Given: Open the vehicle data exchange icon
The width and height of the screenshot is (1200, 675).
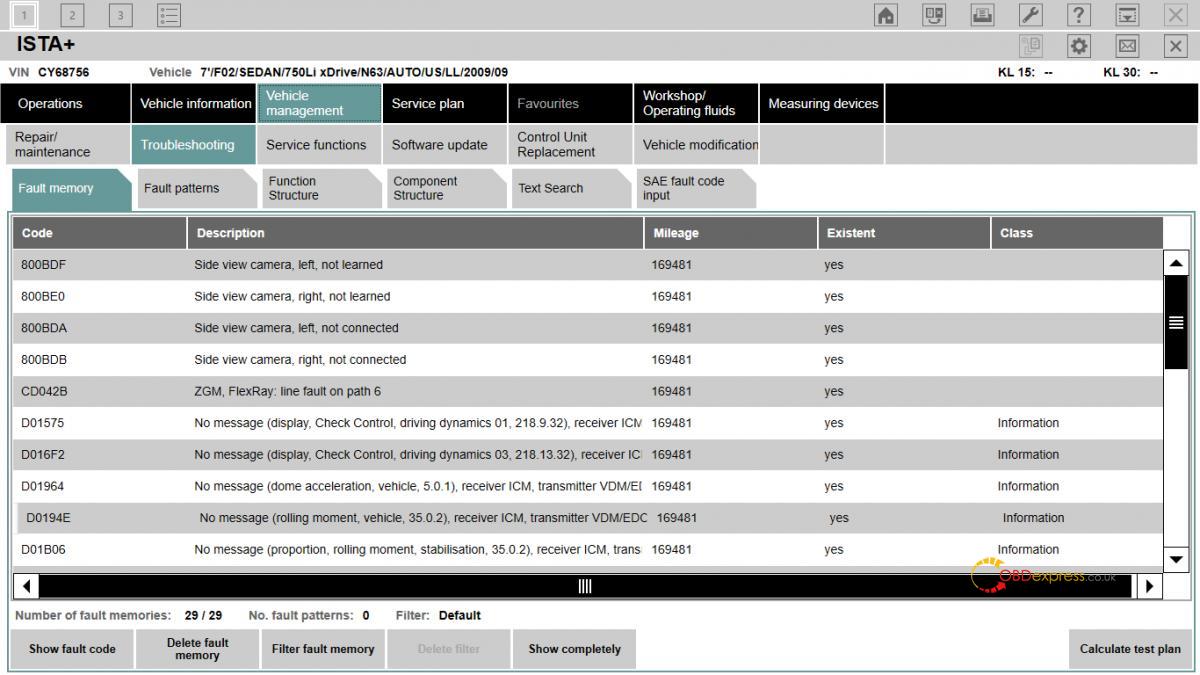Looking at the screenshot, I should coord(934,15).
